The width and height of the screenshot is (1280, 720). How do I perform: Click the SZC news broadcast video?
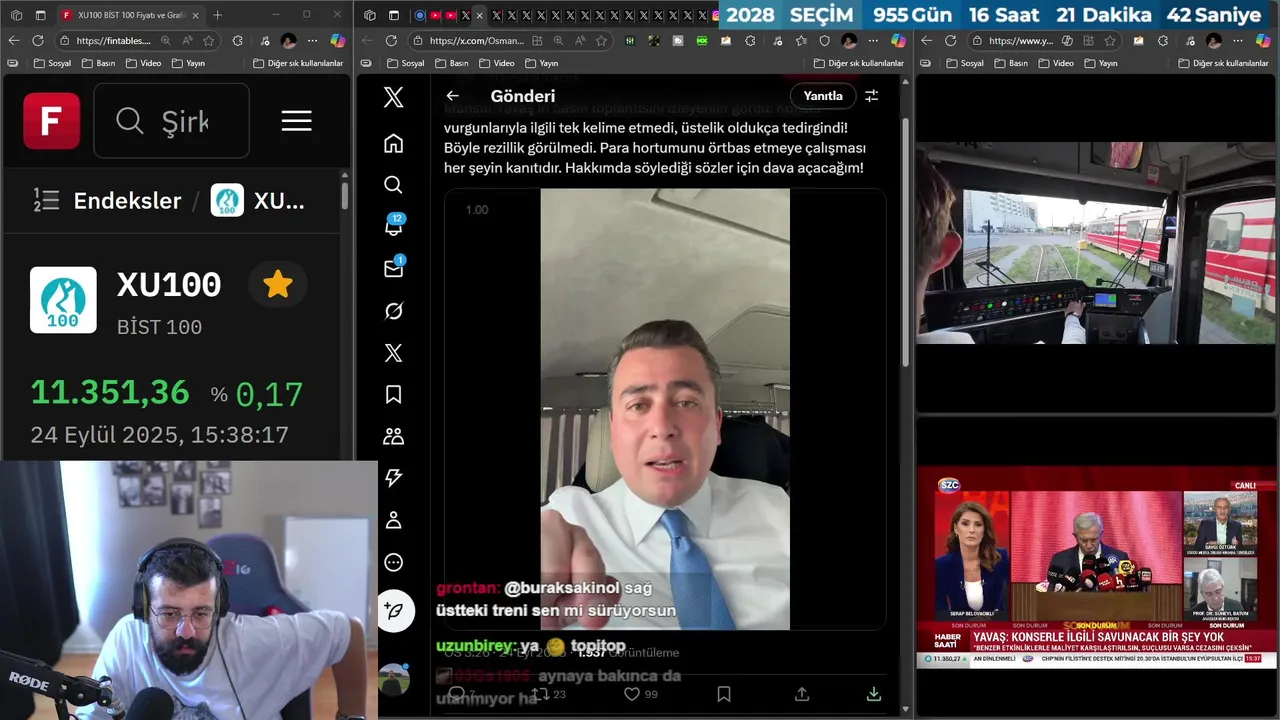coord(1096,566)
